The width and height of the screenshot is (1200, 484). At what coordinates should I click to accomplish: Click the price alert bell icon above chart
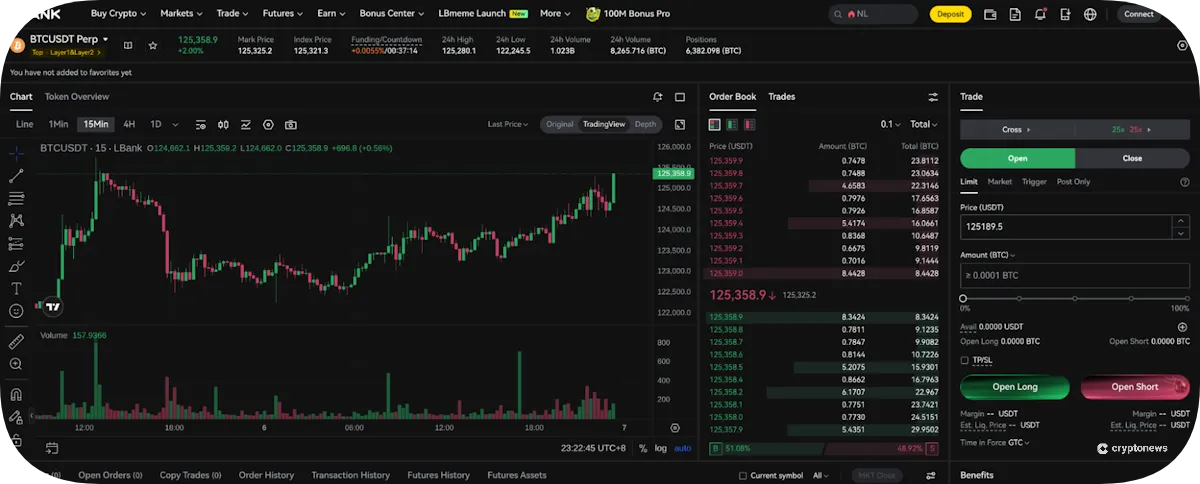click(657, 97)
